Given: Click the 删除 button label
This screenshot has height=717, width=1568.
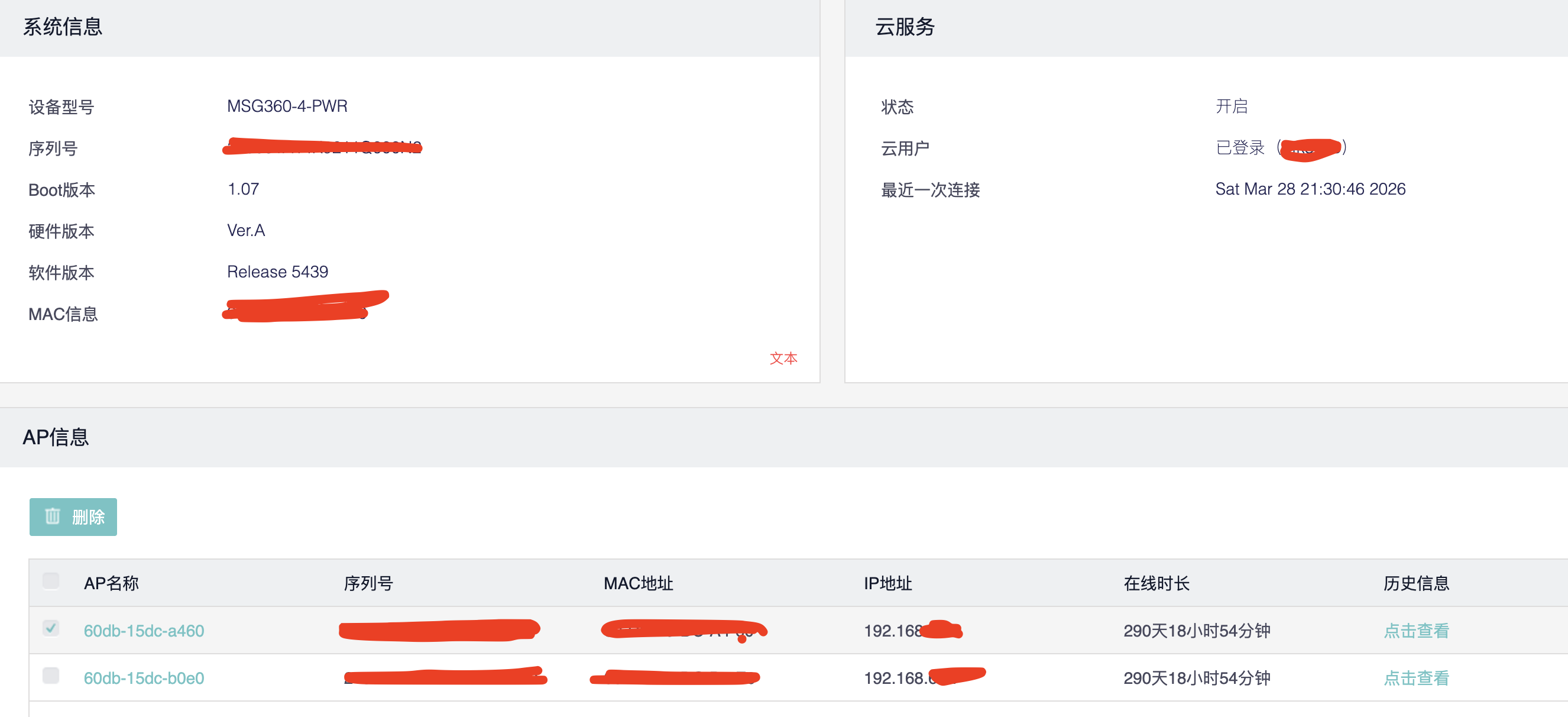Looking at the screenshot, I should point(88,517).
